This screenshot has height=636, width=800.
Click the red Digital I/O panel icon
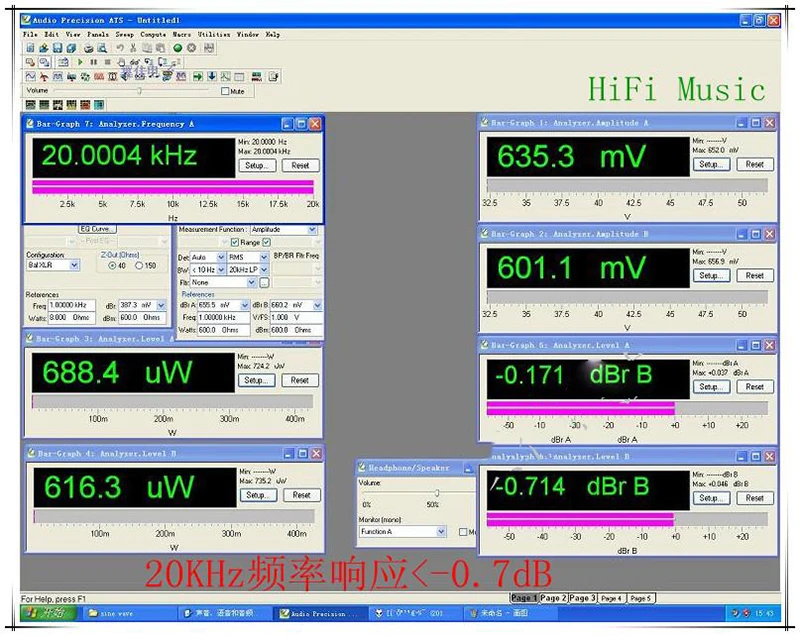(x=99, y=77)
